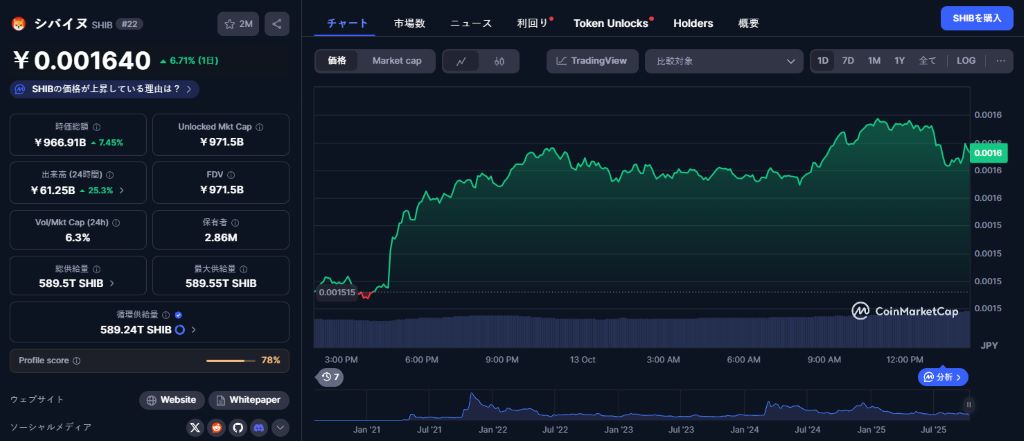
Task: Open the Whitepaper link
Action: click(249, 400)
